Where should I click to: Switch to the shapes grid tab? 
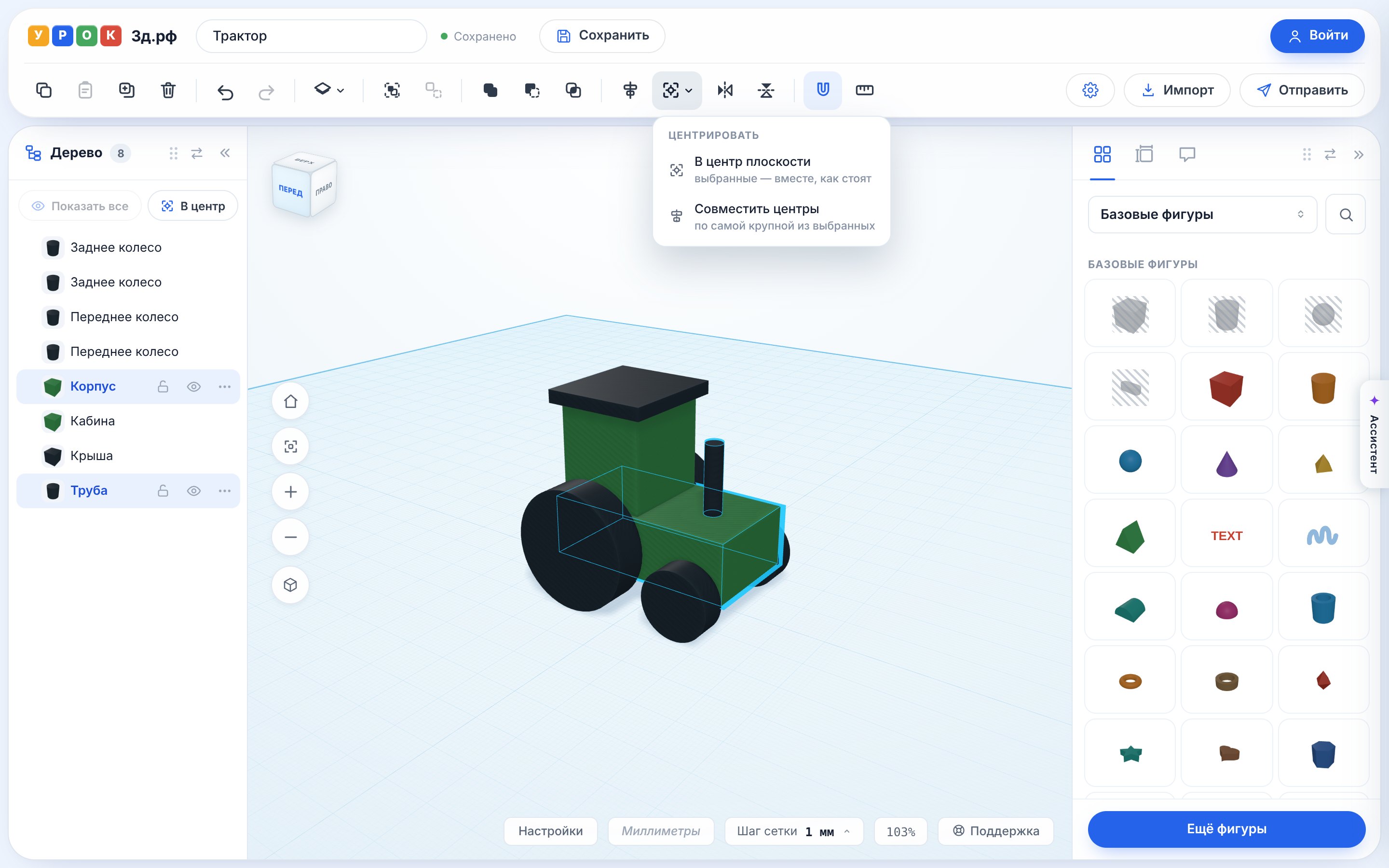[x=1102, y=154]
